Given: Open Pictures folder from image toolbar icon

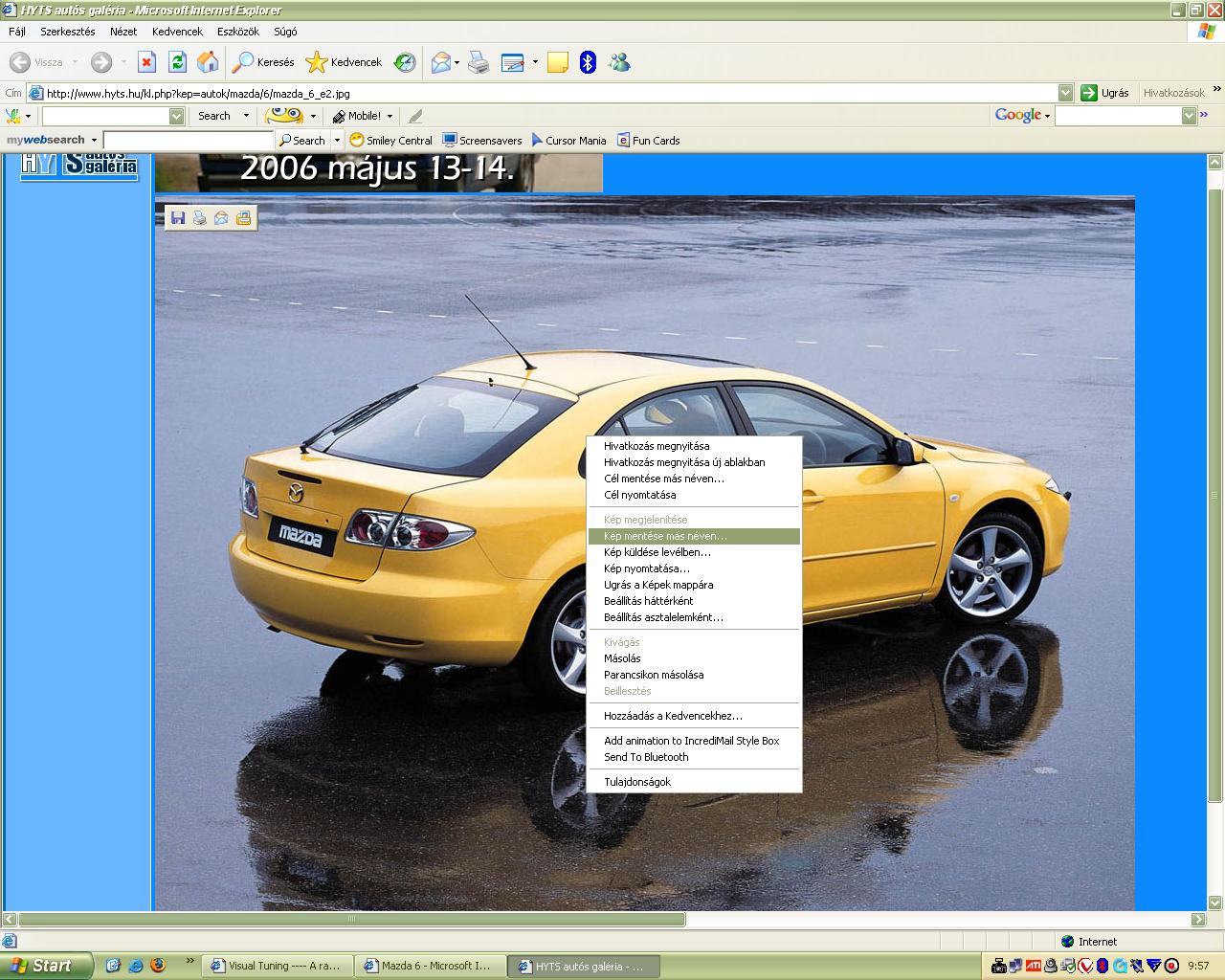Looking at the screenshot, I should [x=243, y=218].
